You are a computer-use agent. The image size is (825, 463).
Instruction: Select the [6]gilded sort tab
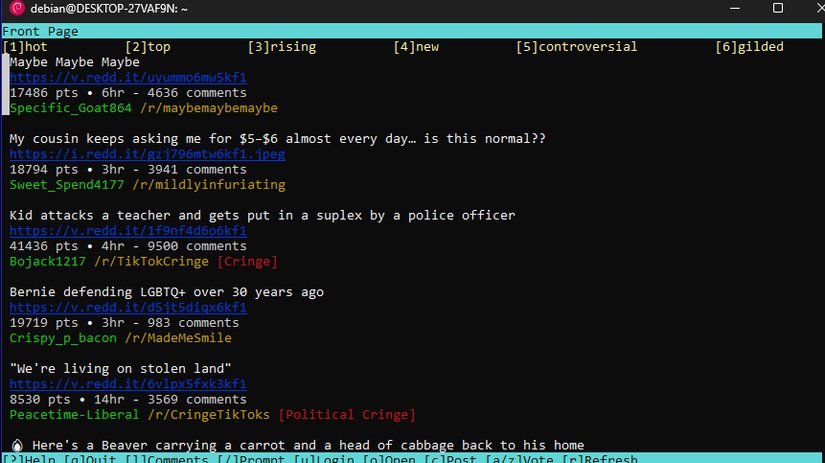coord(749,47)
